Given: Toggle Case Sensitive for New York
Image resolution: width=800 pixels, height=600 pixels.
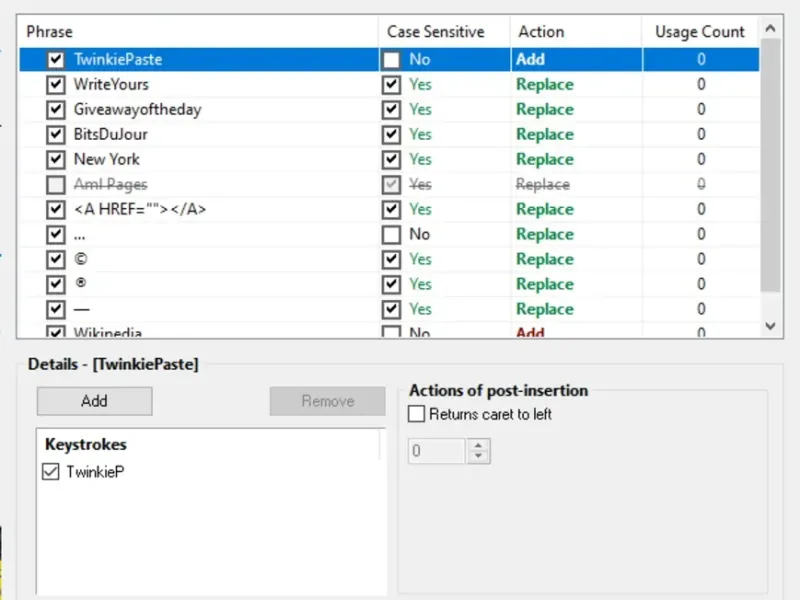Looking at the screenshot, I should (x=391, y=160).
